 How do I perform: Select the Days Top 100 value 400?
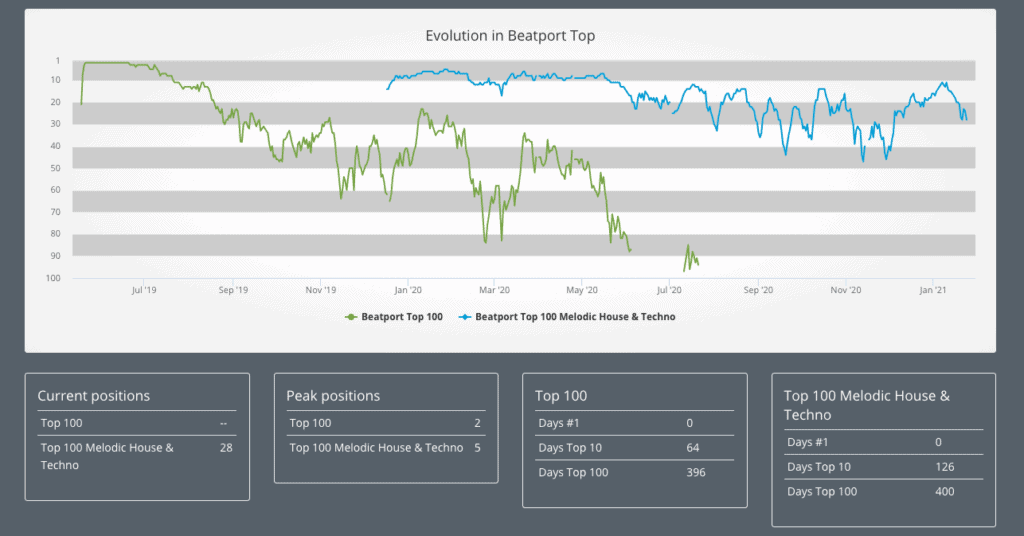944,491
